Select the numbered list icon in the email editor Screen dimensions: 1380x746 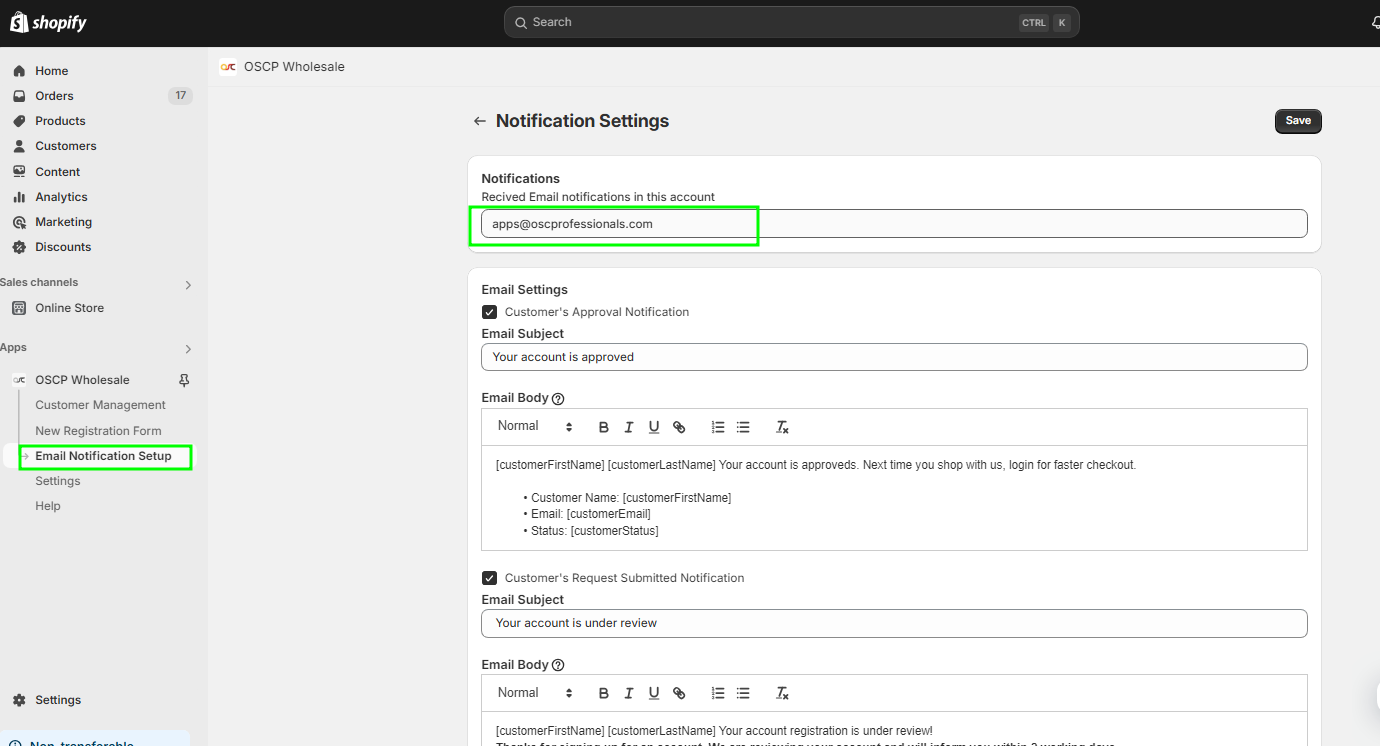[x=717, y=426]
